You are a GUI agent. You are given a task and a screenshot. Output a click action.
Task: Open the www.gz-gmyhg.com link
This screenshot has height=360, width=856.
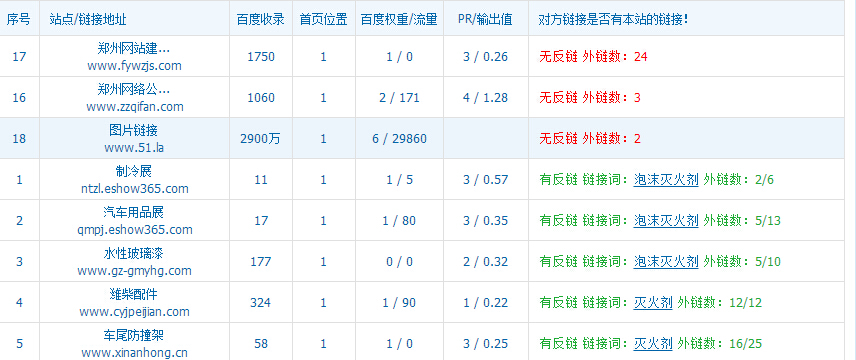[134, 271]
